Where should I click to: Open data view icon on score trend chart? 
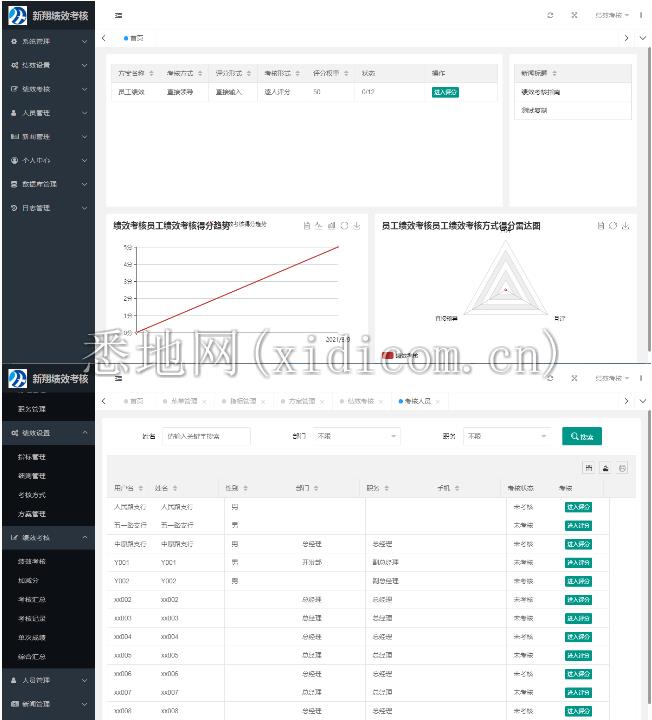click(307, 225)
